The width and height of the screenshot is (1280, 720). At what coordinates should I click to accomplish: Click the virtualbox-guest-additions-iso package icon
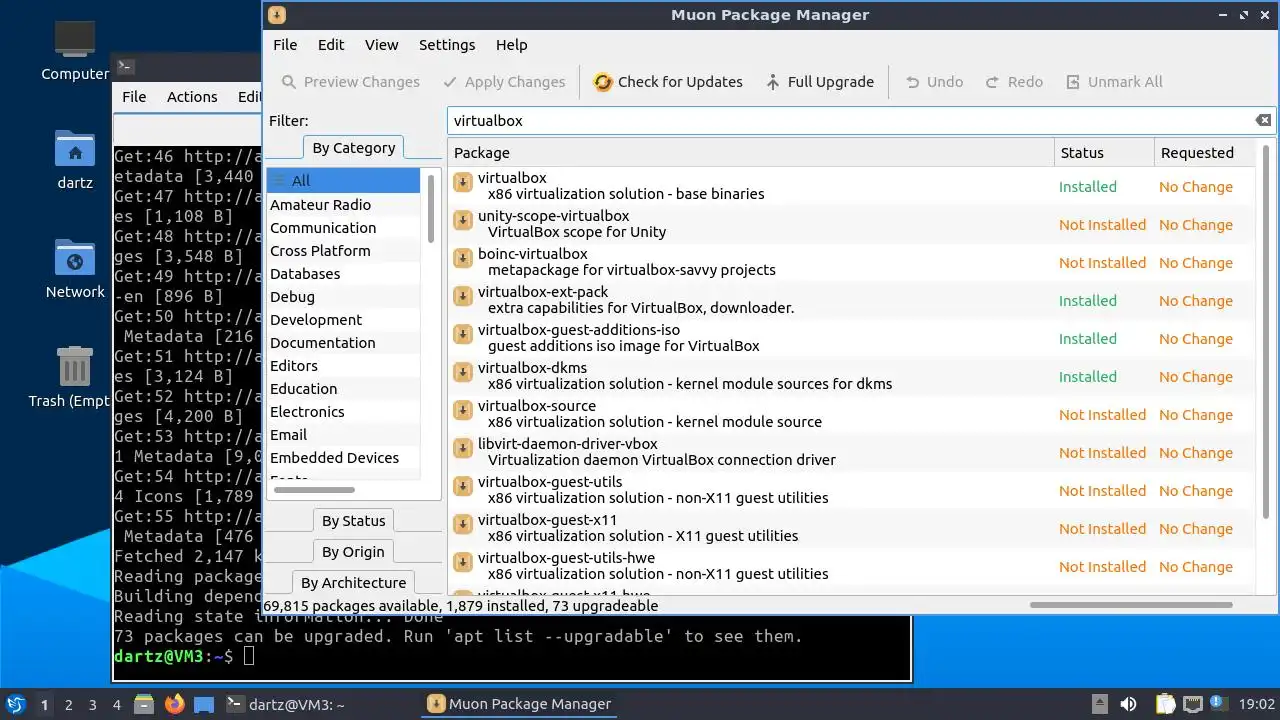tap(463, 334)
